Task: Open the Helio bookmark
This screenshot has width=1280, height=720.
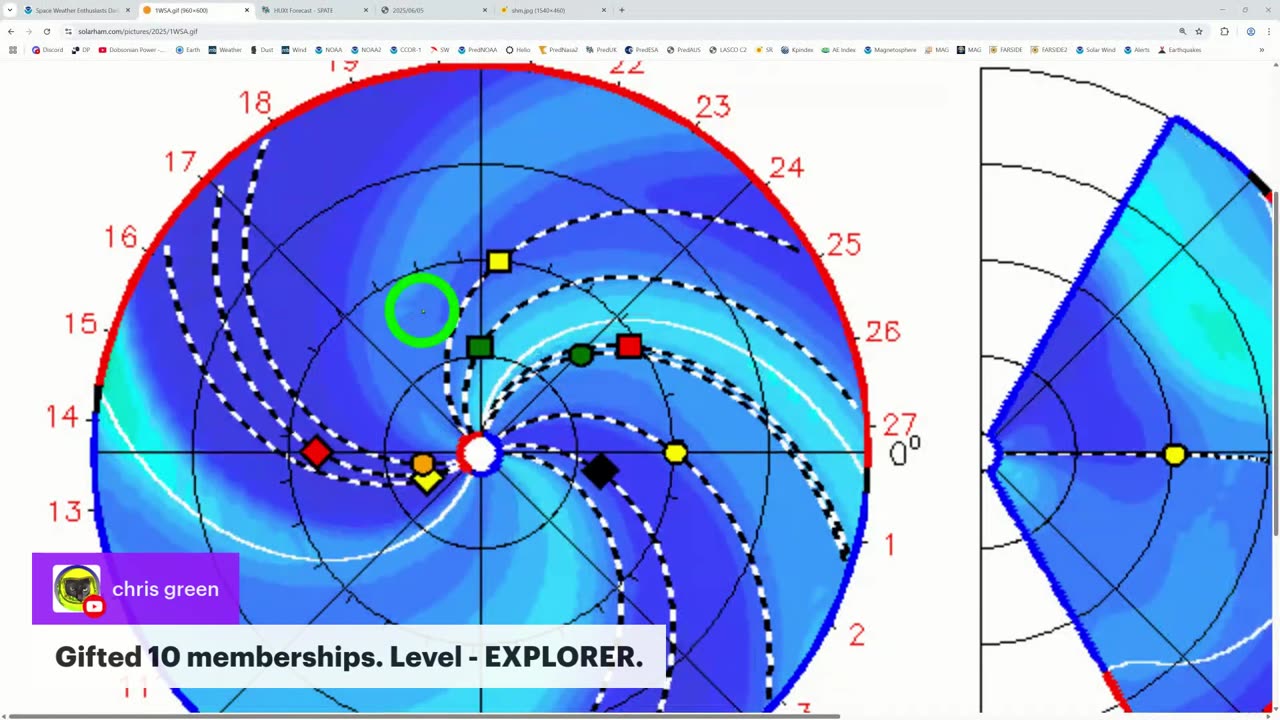Action: (x=518, y=49)
